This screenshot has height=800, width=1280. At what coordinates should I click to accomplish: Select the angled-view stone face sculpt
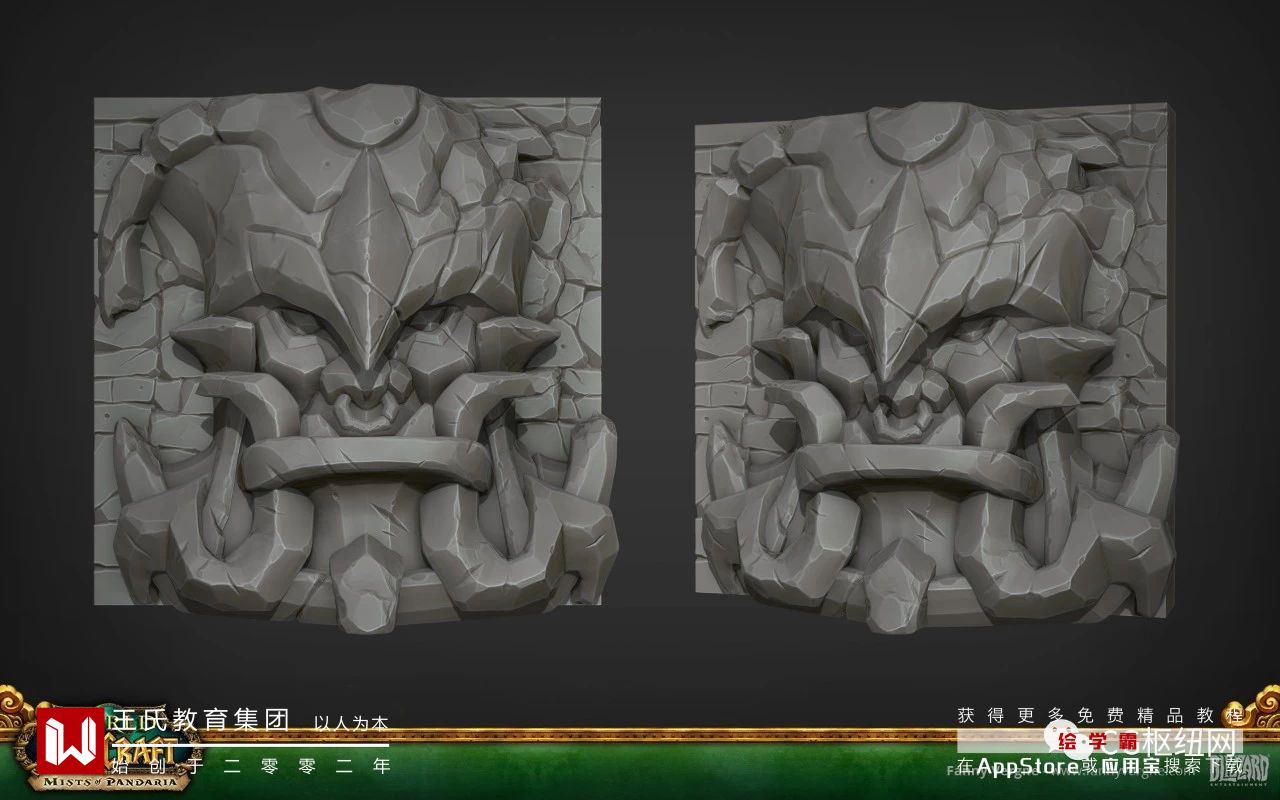click(937, 367)
